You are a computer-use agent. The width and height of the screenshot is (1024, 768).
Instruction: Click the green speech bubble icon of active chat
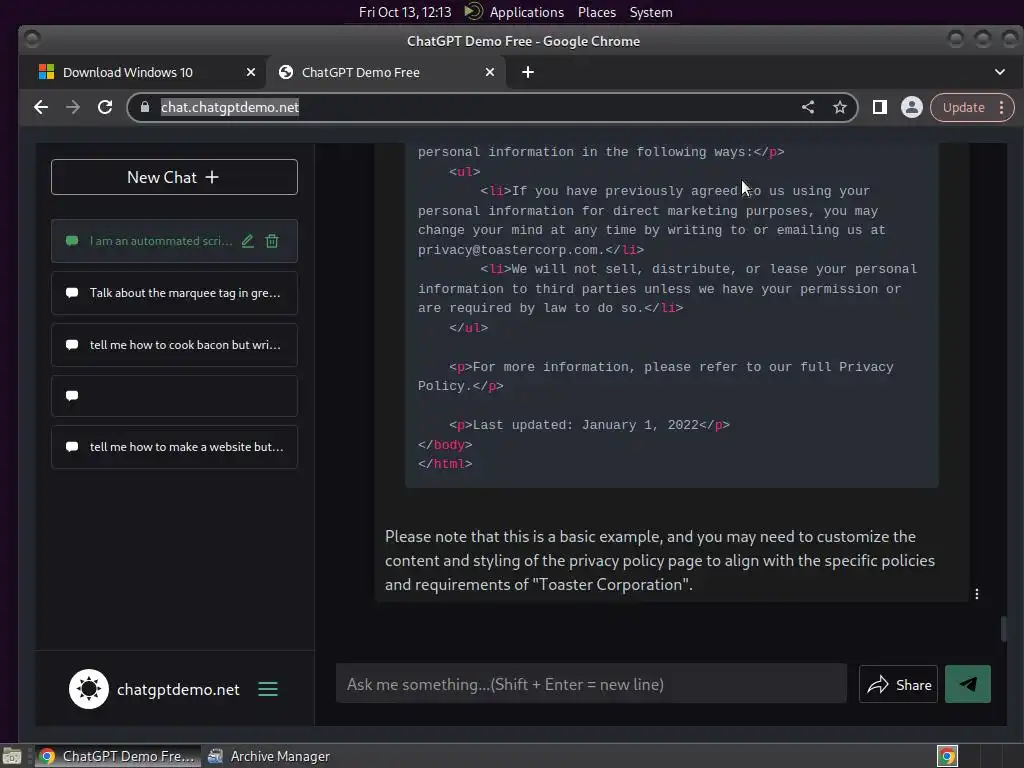[x=72, y=240]
